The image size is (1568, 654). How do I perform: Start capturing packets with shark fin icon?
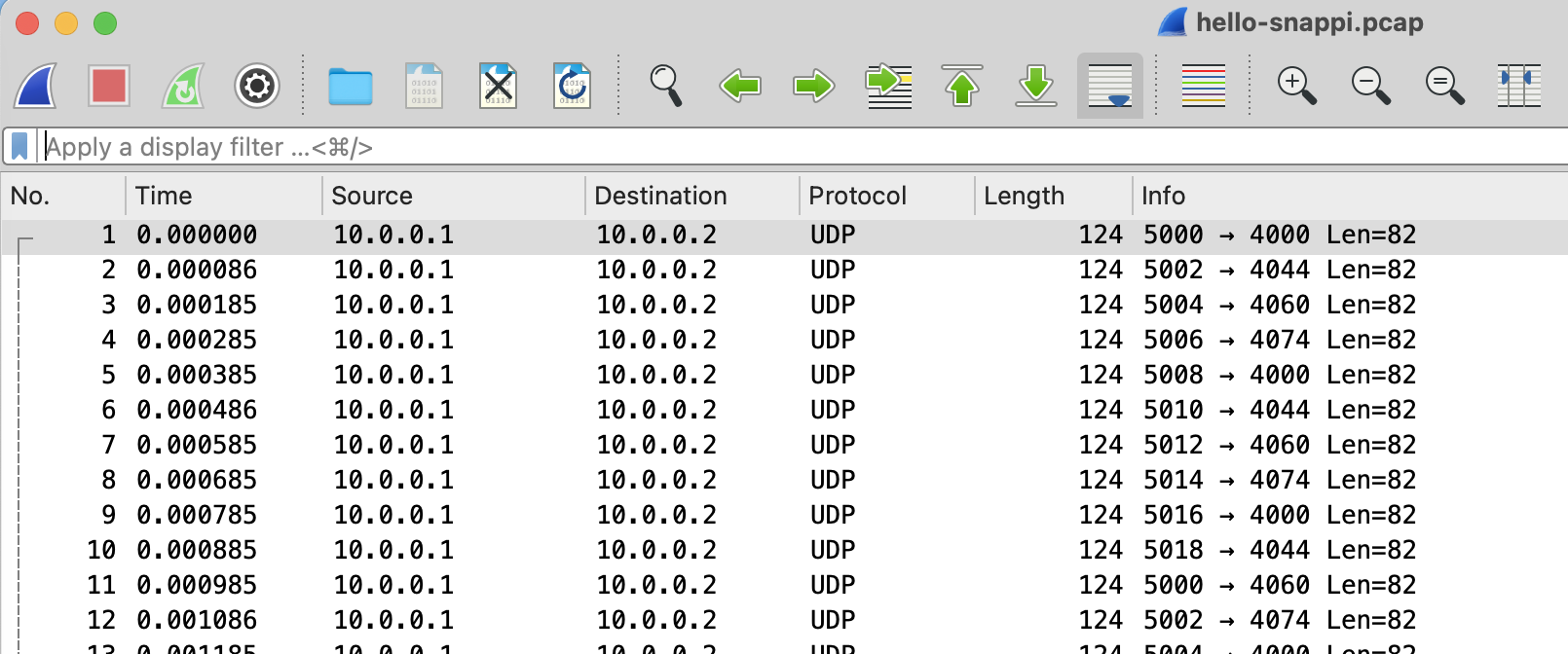tap(36, 86)
